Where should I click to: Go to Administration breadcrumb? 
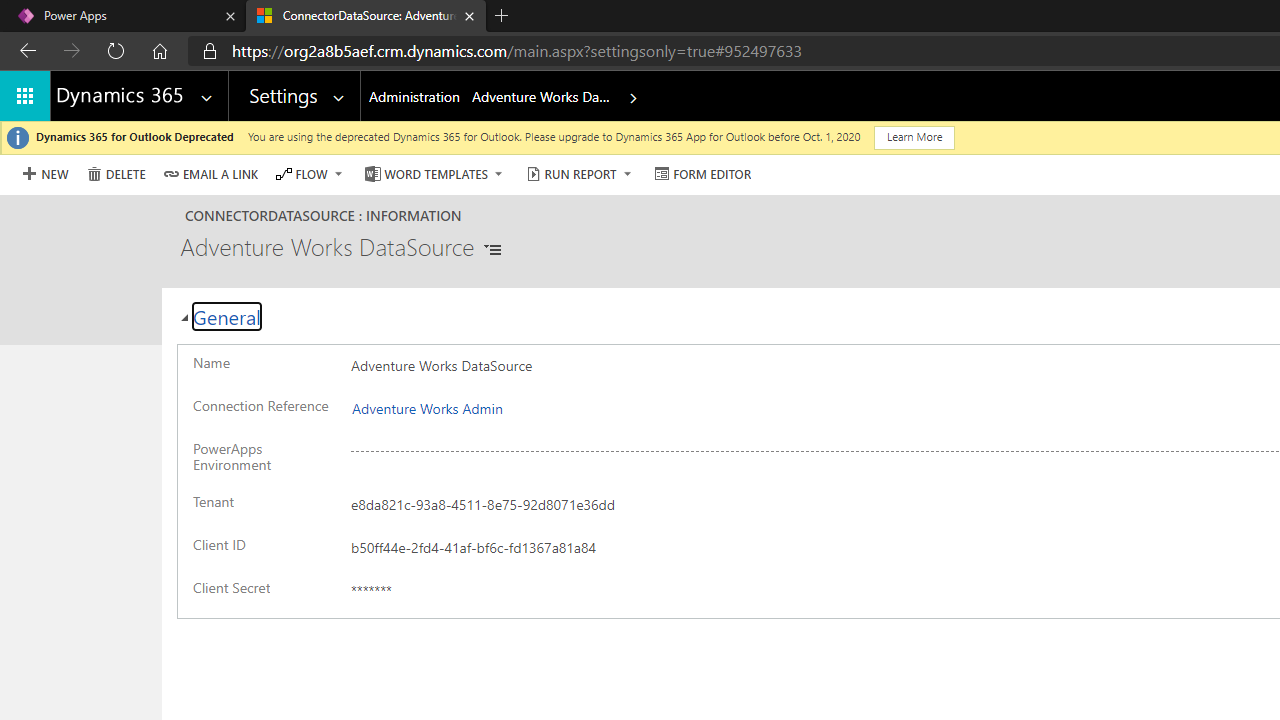pos(414,97)
